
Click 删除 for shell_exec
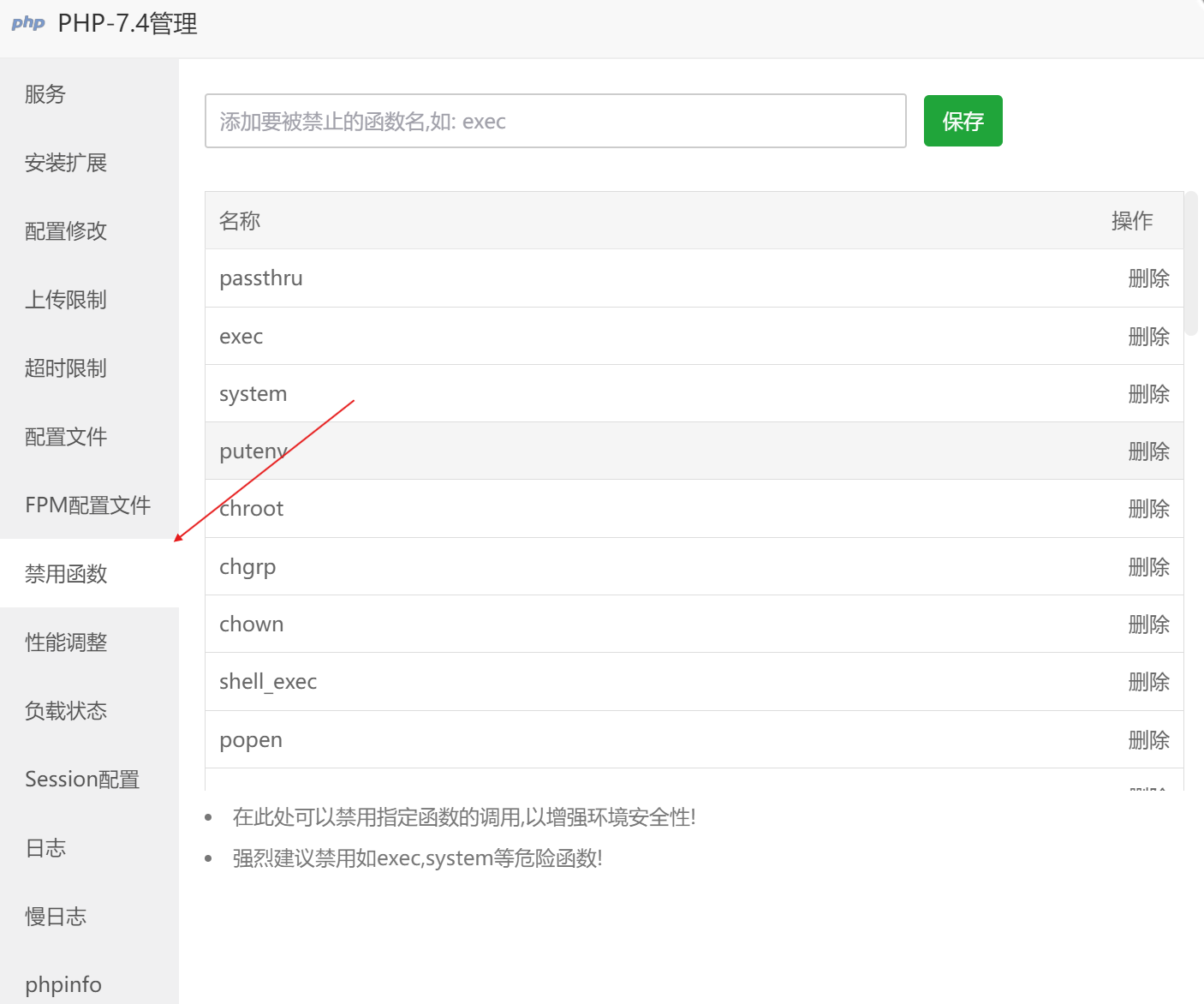click(1148, 682)
